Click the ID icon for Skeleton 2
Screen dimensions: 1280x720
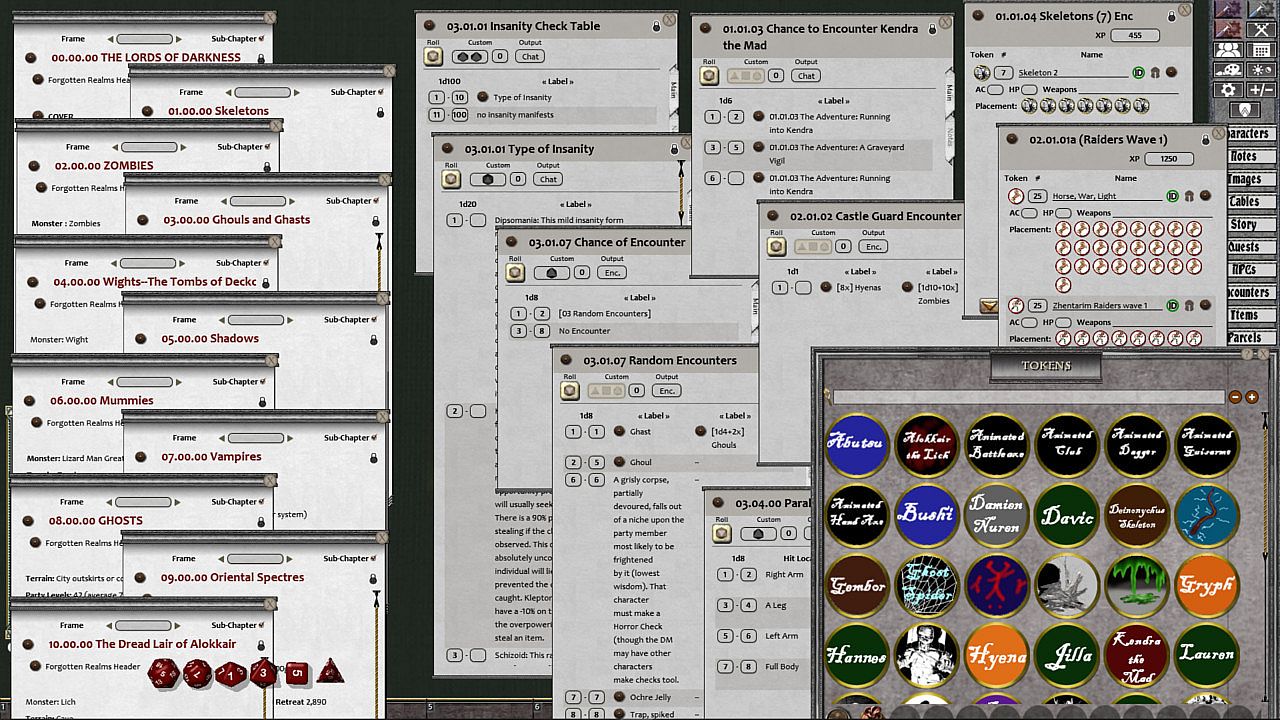(1138, 73)
